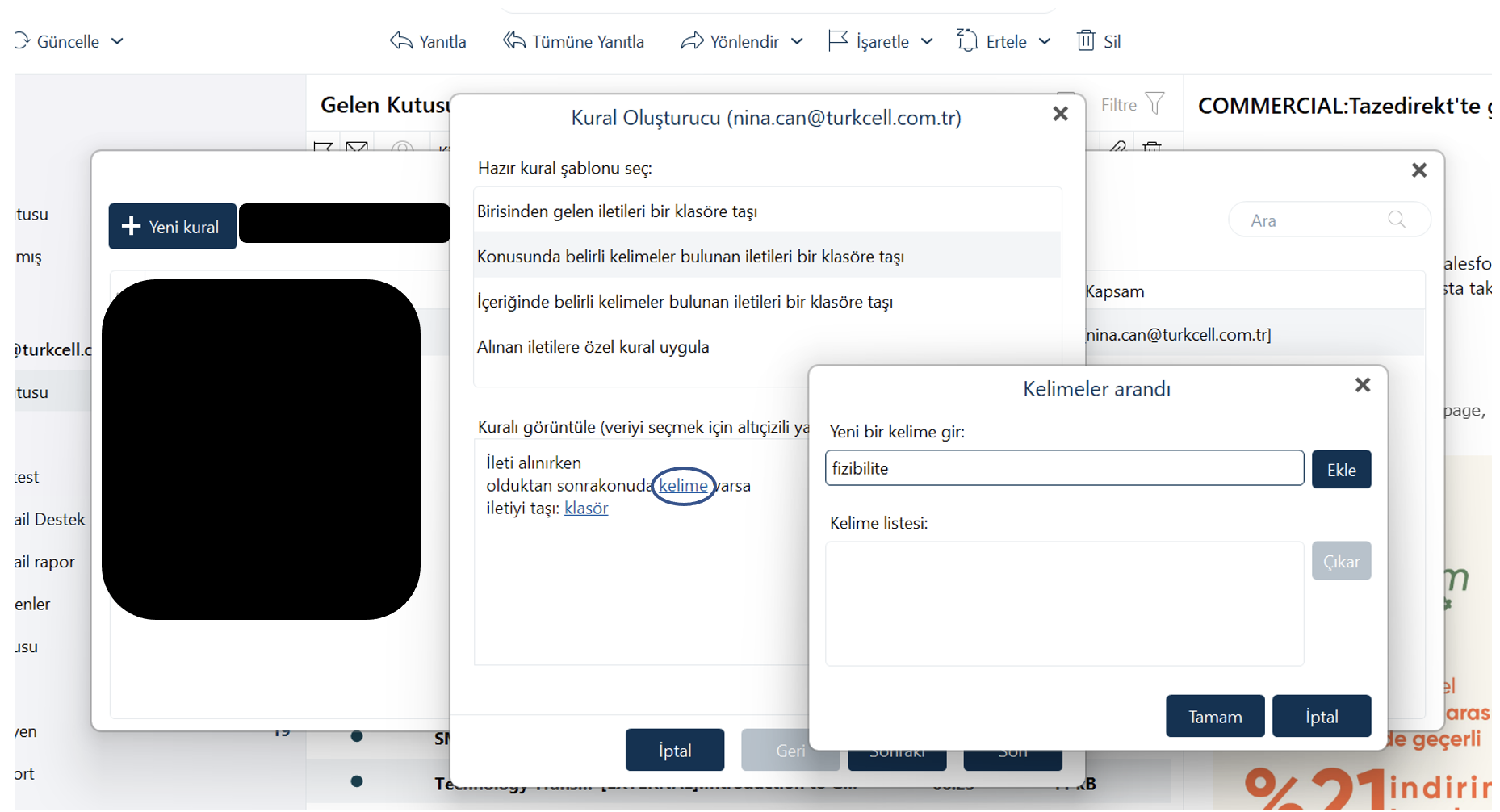
Task: Click the Filtre funnel icon
Action: 1155,103
